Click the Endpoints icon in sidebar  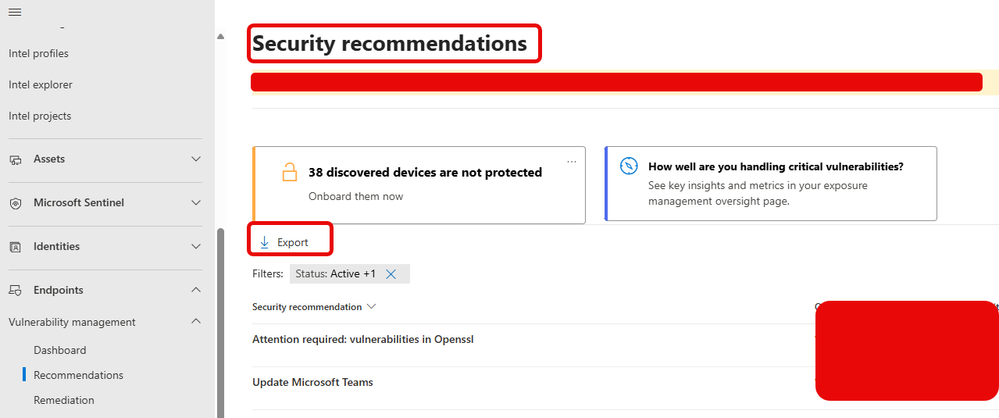pyautogui.click(x=16, y=291)
